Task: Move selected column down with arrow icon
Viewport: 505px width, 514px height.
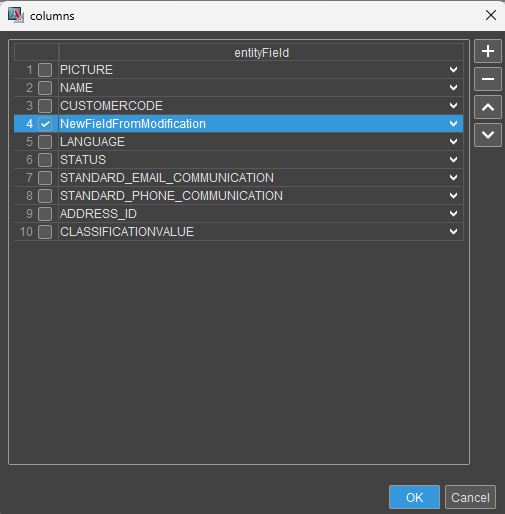Action: 488,135
